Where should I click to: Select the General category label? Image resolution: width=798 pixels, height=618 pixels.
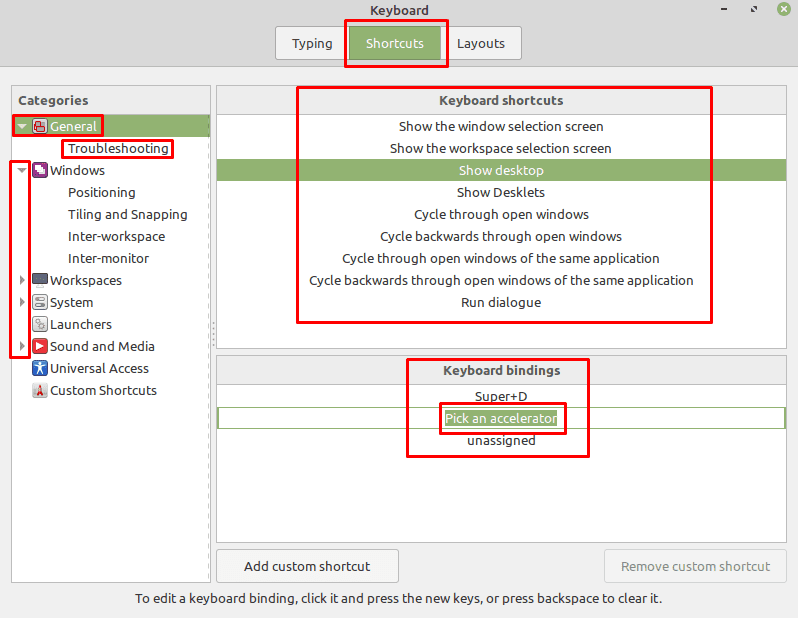pyautogui.click(x=73, y=126)
